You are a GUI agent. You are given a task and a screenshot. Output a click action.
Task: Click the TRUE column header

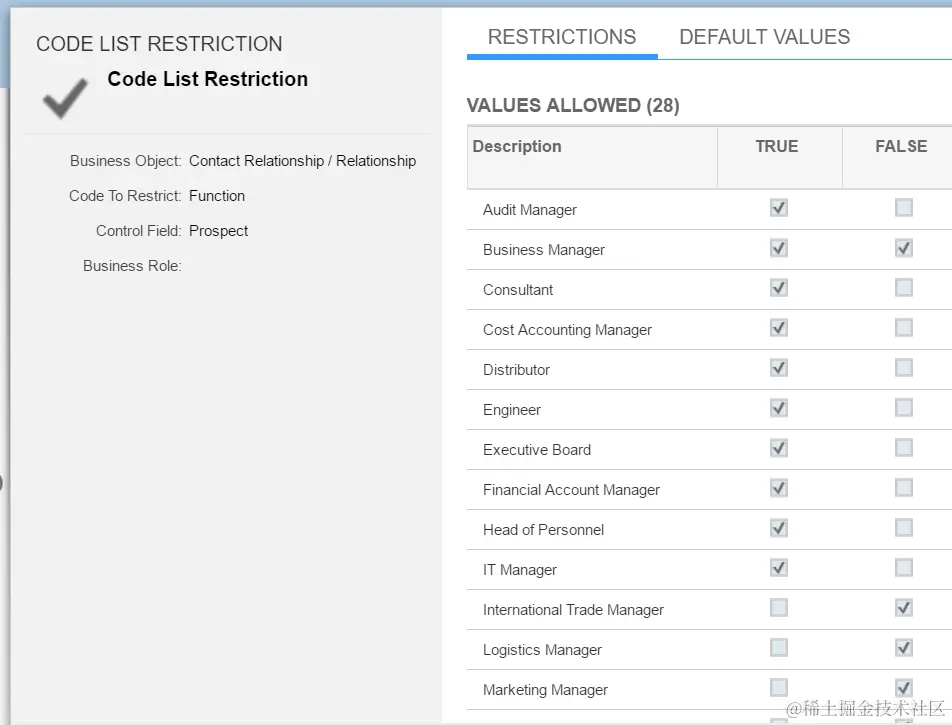pyautogui.click(x=777, y=146)
